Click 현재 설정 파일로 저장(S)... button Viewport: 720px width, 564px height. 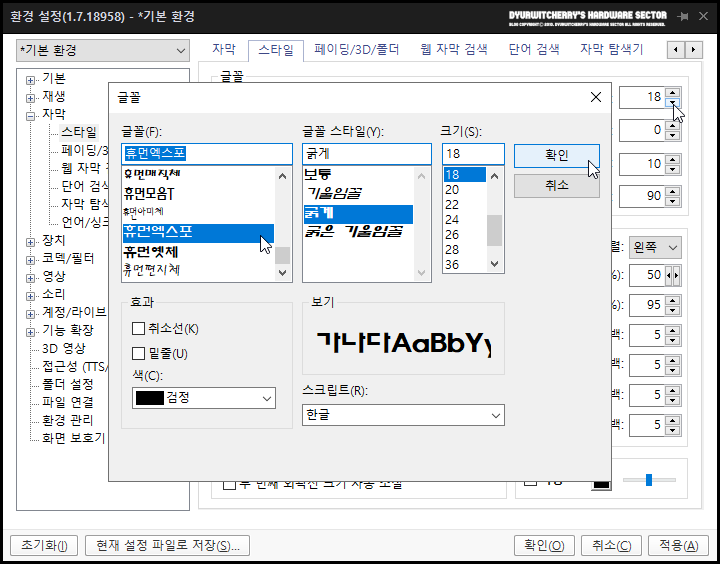click(x=168, y=546)
